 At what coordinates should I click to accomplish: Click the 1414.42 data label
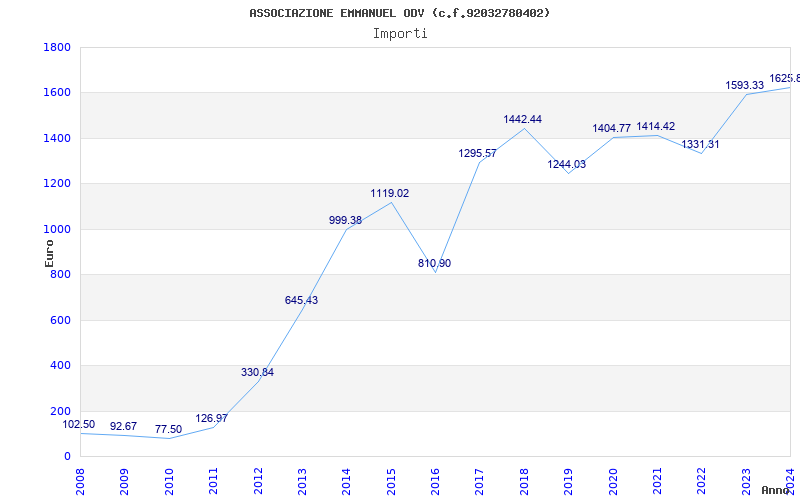coord(656,127)
